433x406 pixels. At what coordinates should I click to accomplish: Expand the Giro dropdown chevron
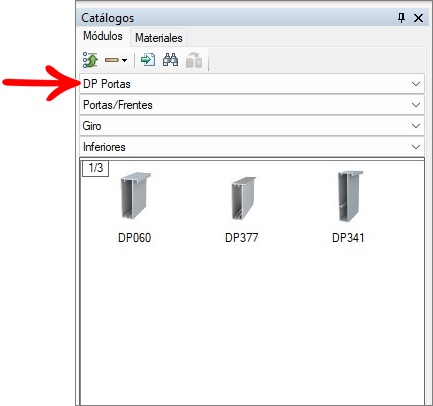coord(416,126)
